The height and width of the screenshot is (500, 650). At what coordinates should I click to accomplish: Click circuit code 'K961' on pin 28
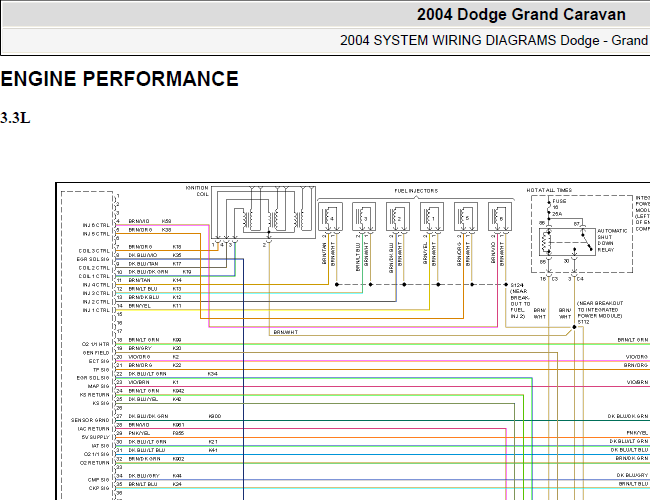click(x=179, y=425)
